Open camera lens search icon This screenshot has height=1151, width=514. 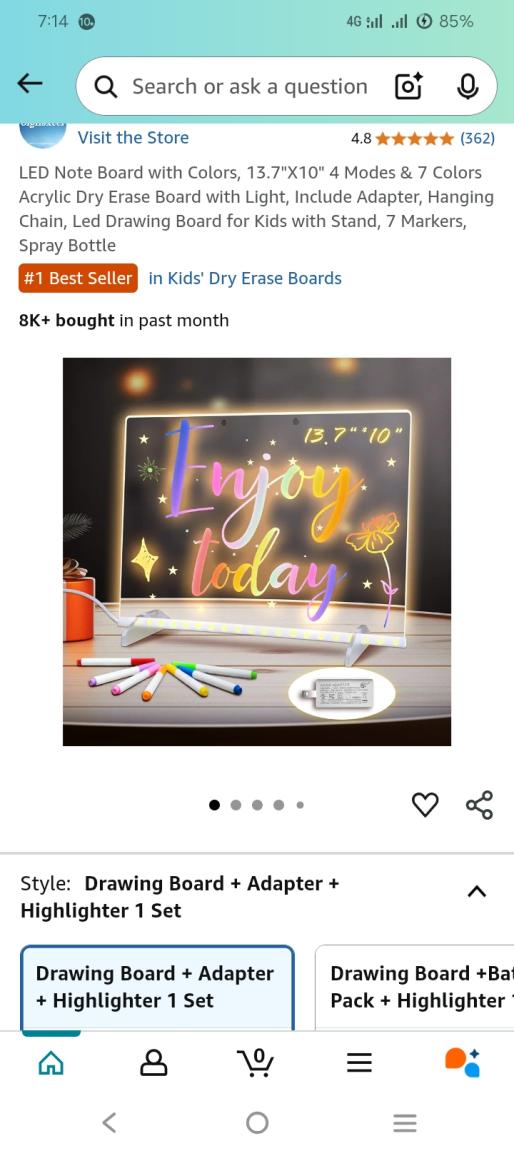tap(408, 87)
